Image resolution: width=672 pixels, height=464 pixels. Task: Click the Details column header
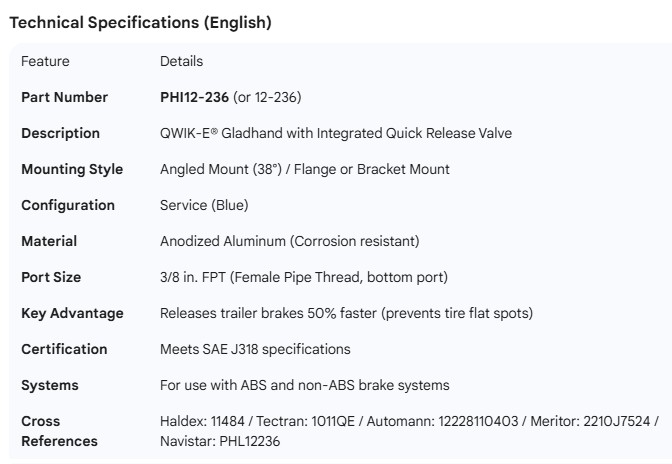tap(181, 61)
